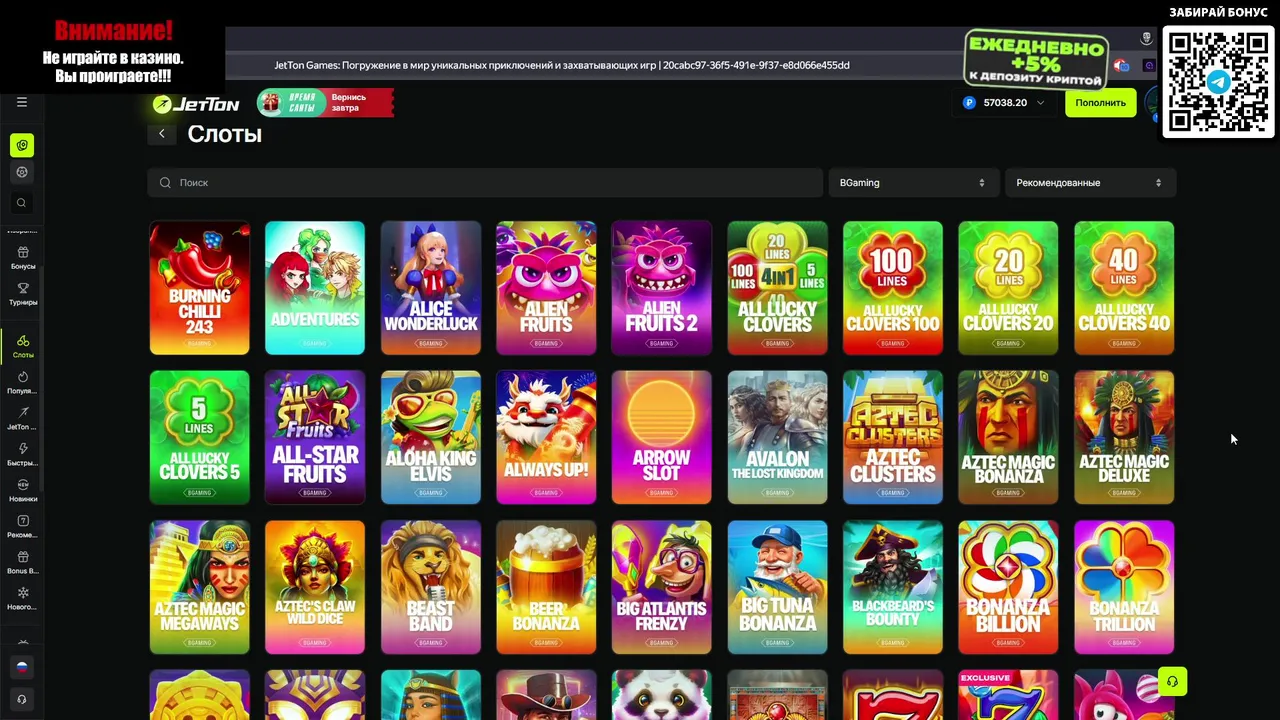Open support headset icon in sidebar
The height and width of the screenshot is (720, 1280).
(x=22, y=699)
